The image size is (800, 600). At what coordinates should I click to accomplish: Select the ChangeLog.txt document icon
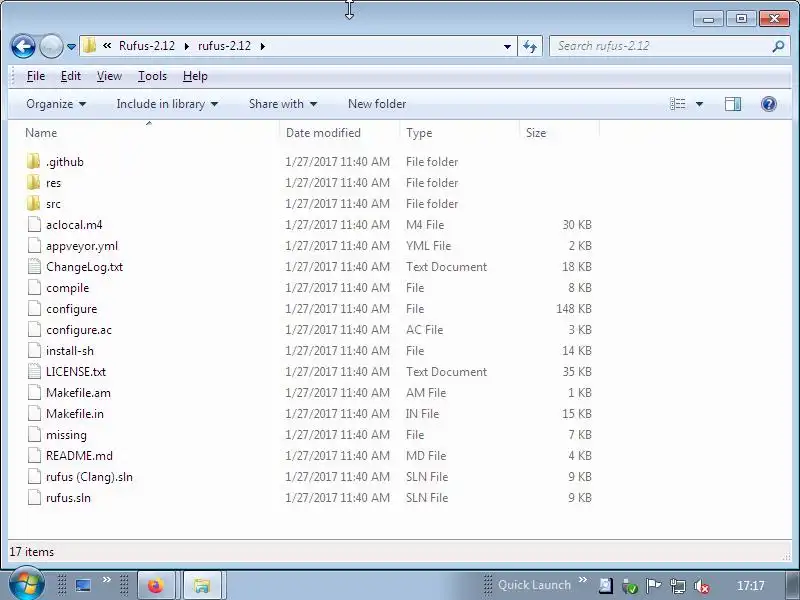point(34,266)
